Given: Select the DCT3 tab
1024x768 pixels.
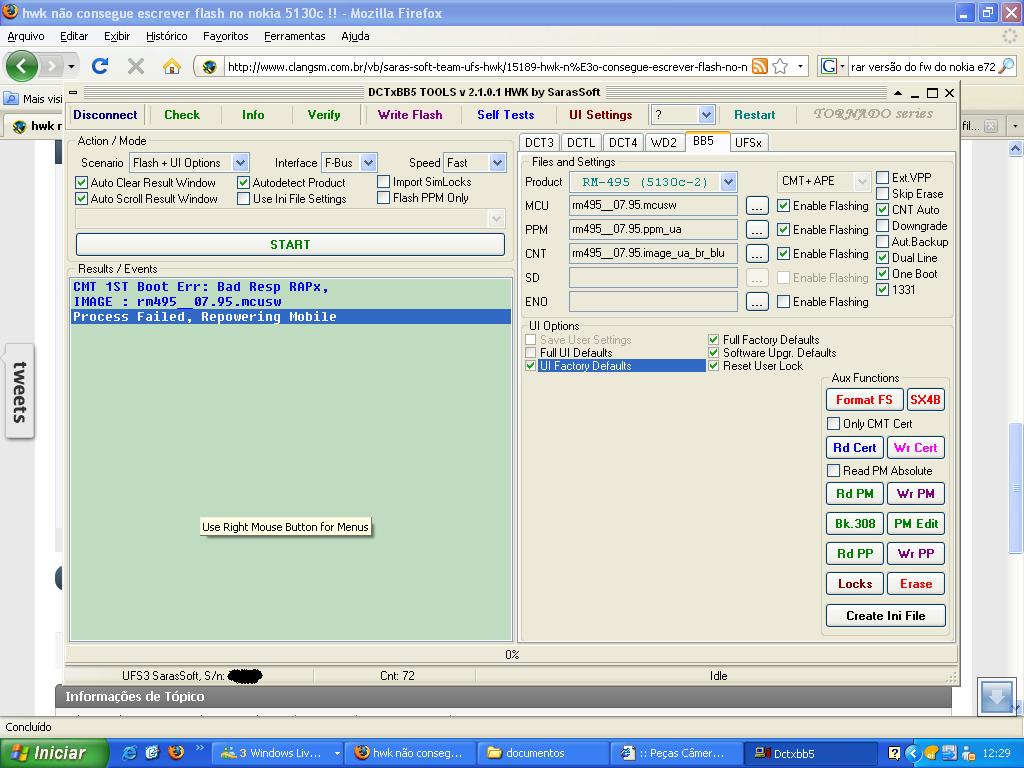Looking at the screenshot, I should point(539,142).
